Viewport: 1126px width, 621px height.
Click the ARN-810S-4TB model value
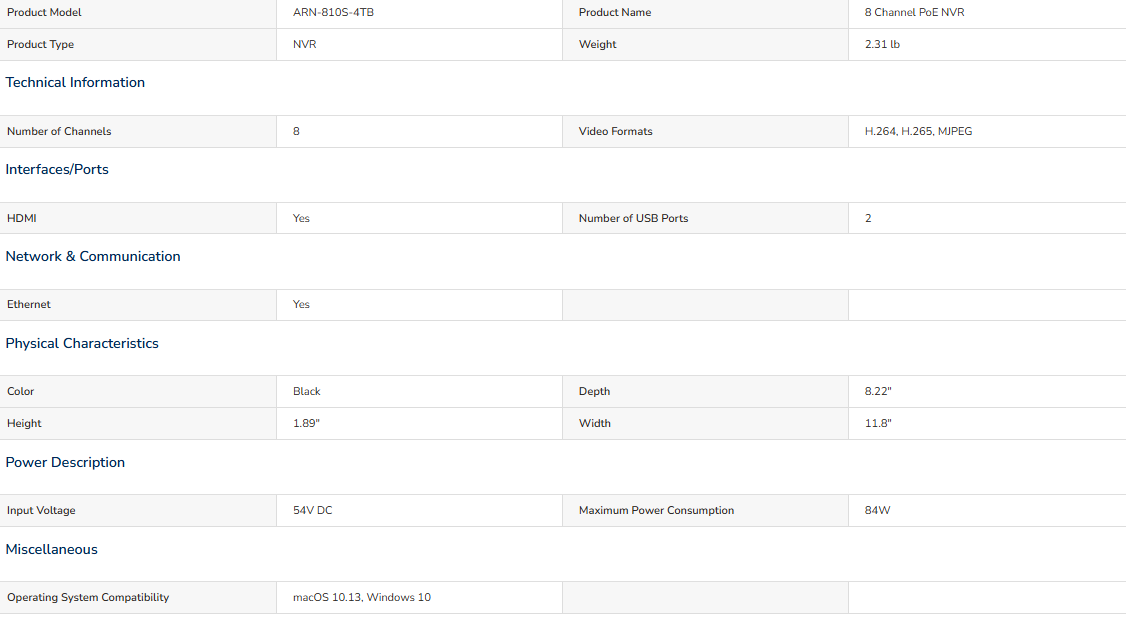click(x=333, y=12)
